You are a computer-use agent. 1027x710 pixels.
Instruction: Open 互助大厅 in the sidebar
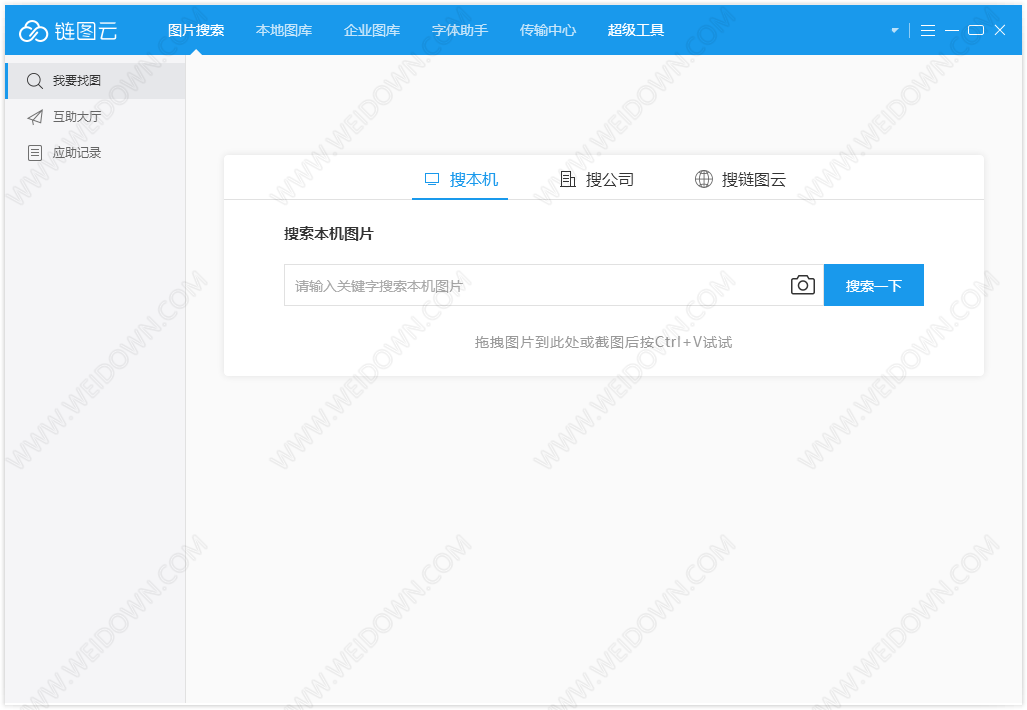tap(96, 117)
